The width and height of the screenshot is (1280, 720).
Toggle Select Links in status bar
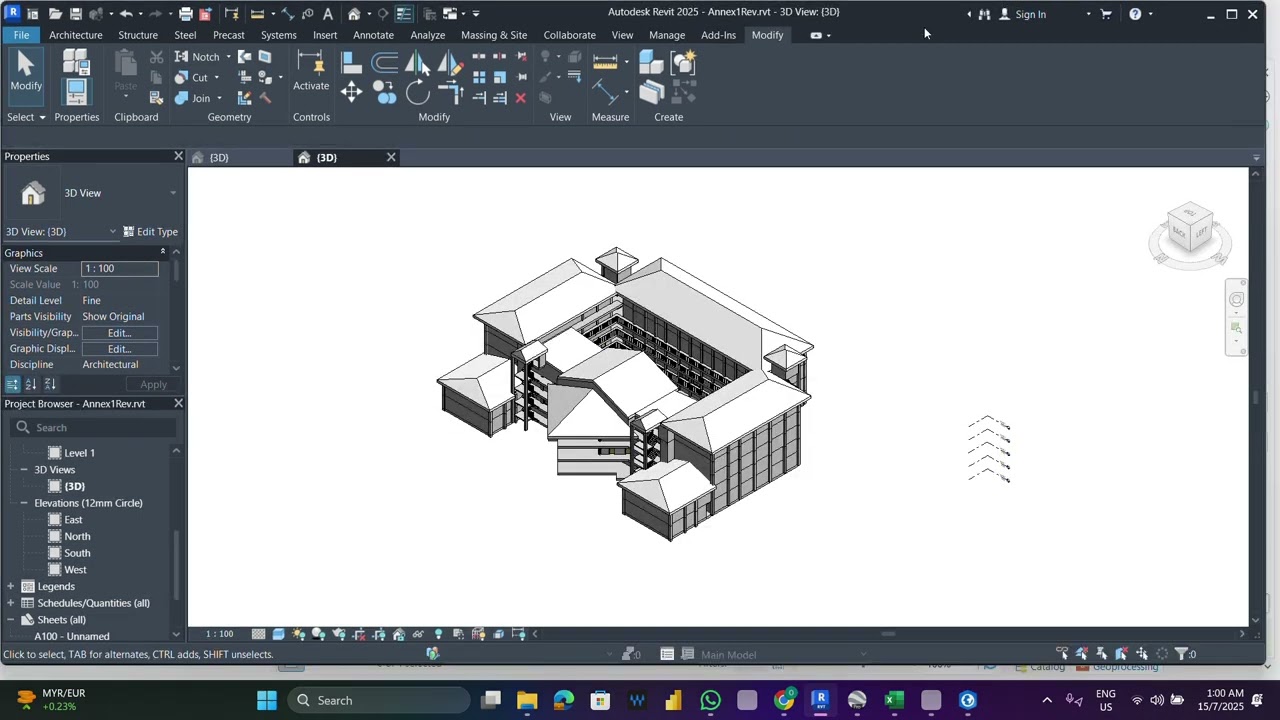pos(1062,654)
